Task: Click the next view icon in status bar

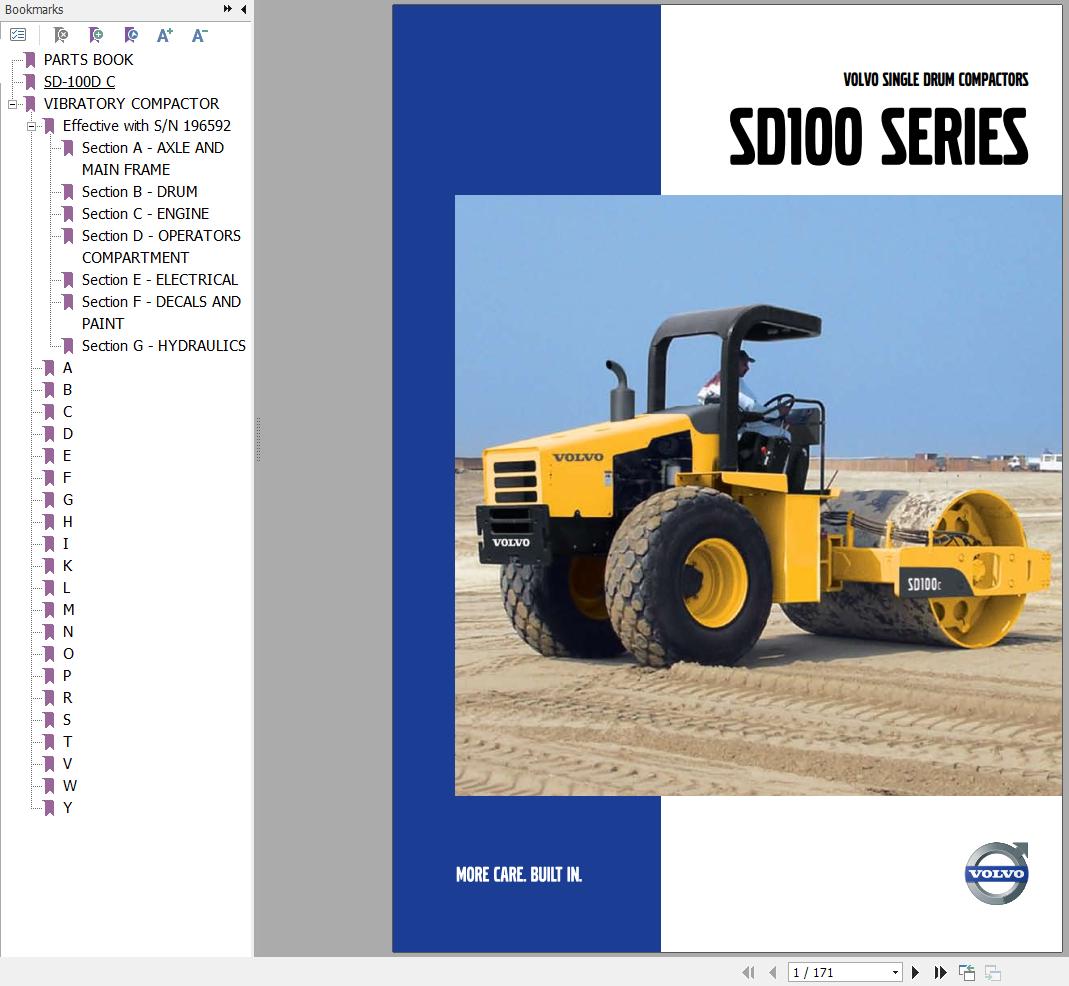Action: coord(993,972)
